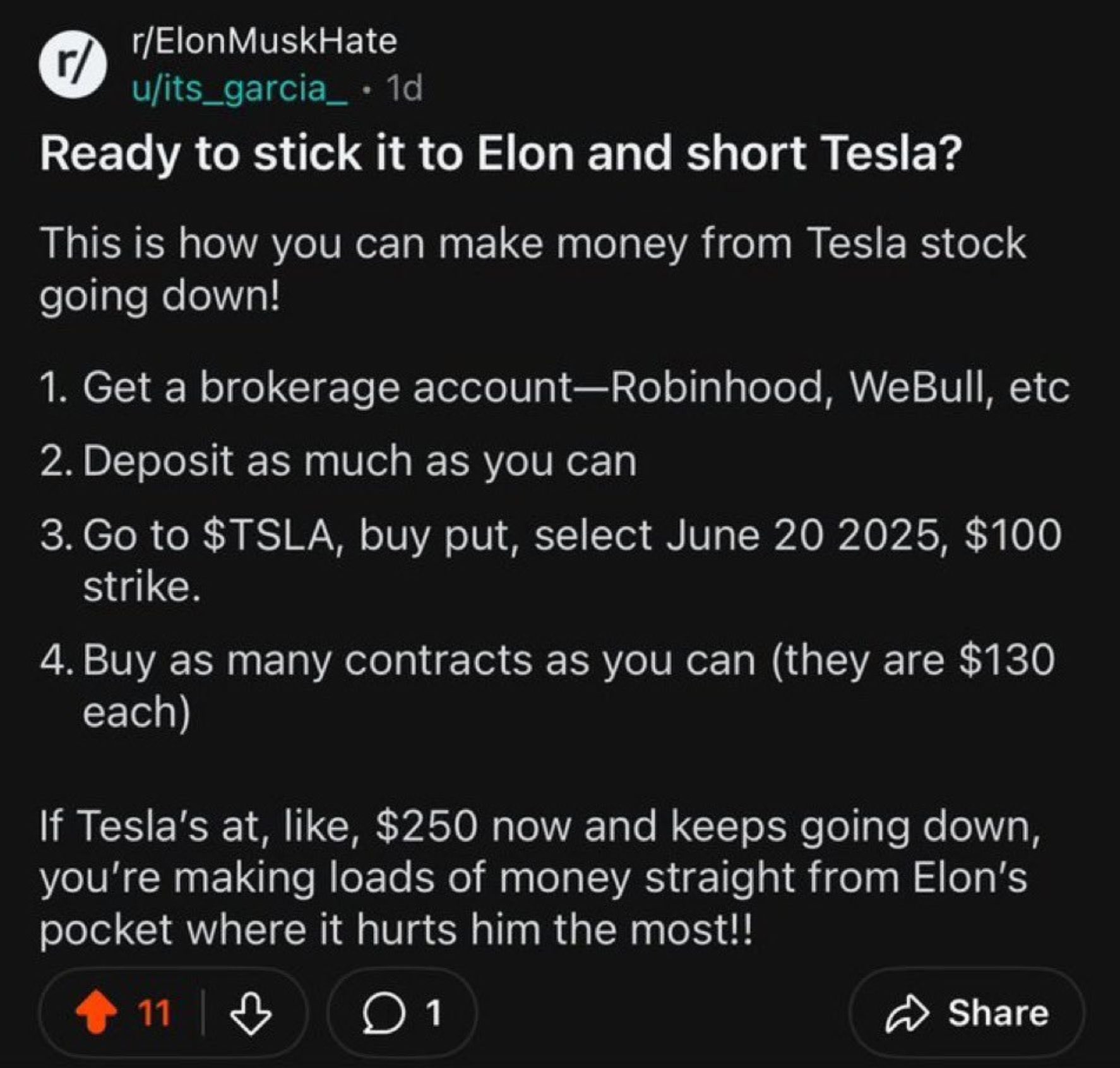Visit the u/its_garcia_ user profile
The height and width of the screenshot is (1068, 1120).
239,88
